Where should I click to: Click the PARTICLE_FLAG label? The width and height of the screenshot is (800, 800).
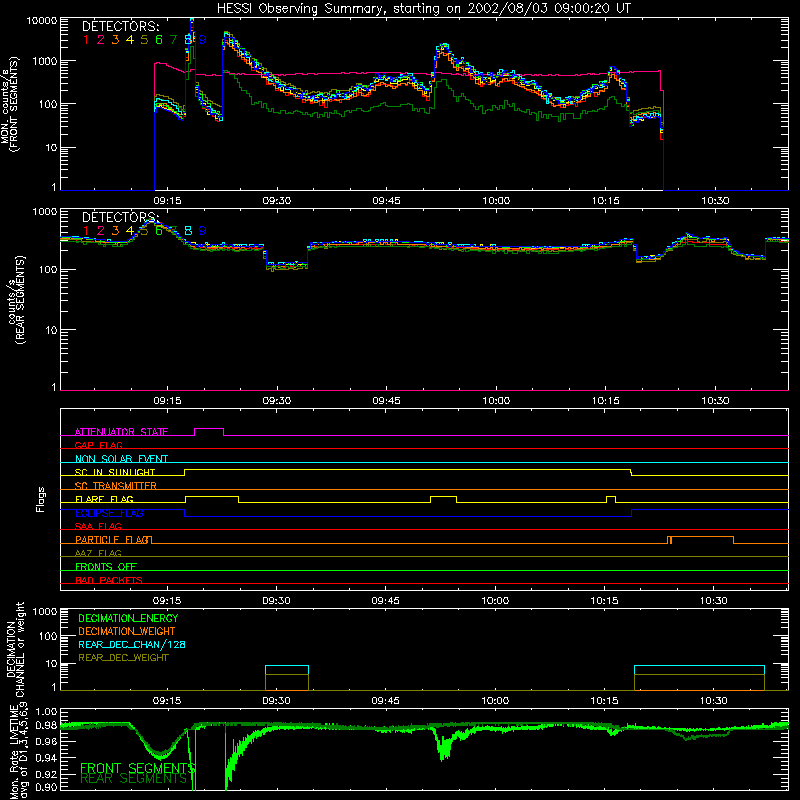[113, 539]
